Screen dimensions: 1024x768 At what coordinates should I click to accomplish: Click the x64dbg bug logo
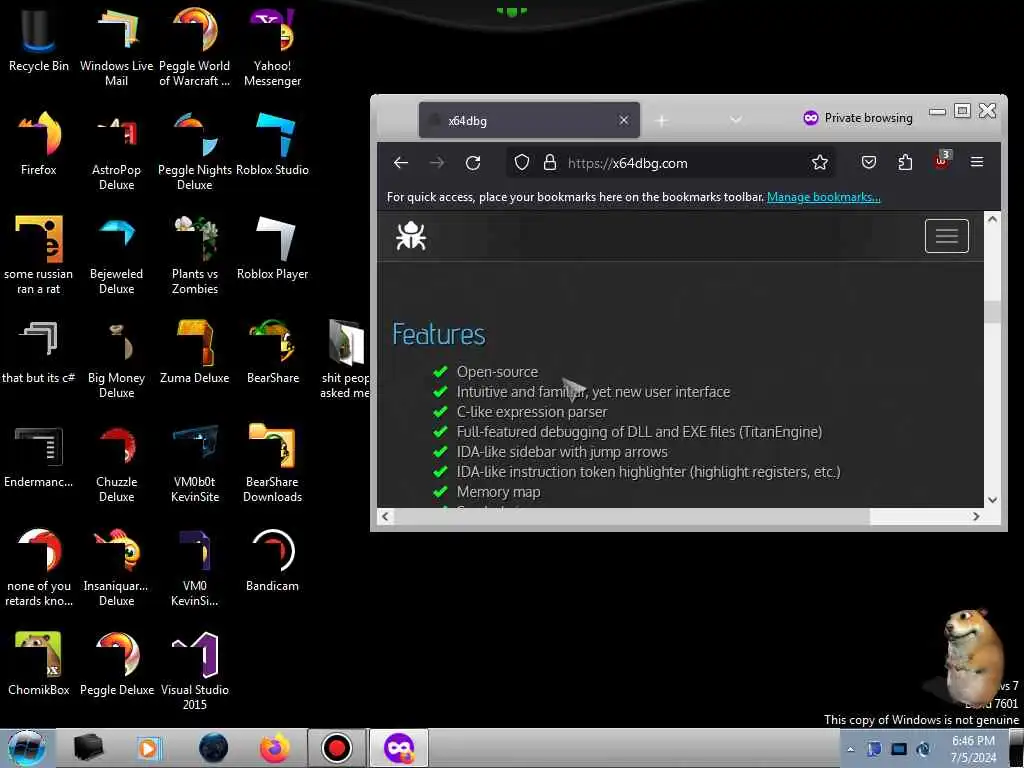point(411,236)
